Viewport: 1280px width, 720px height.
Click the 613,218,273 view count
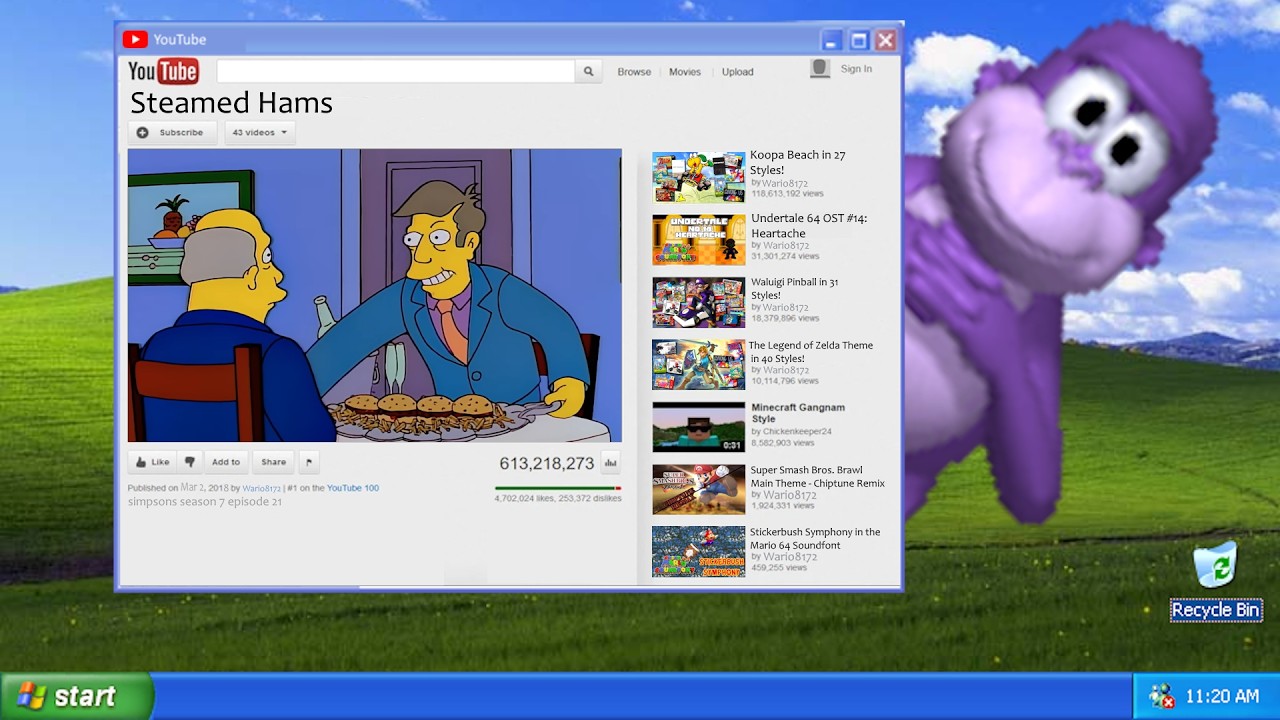click(x=547, y=463)
